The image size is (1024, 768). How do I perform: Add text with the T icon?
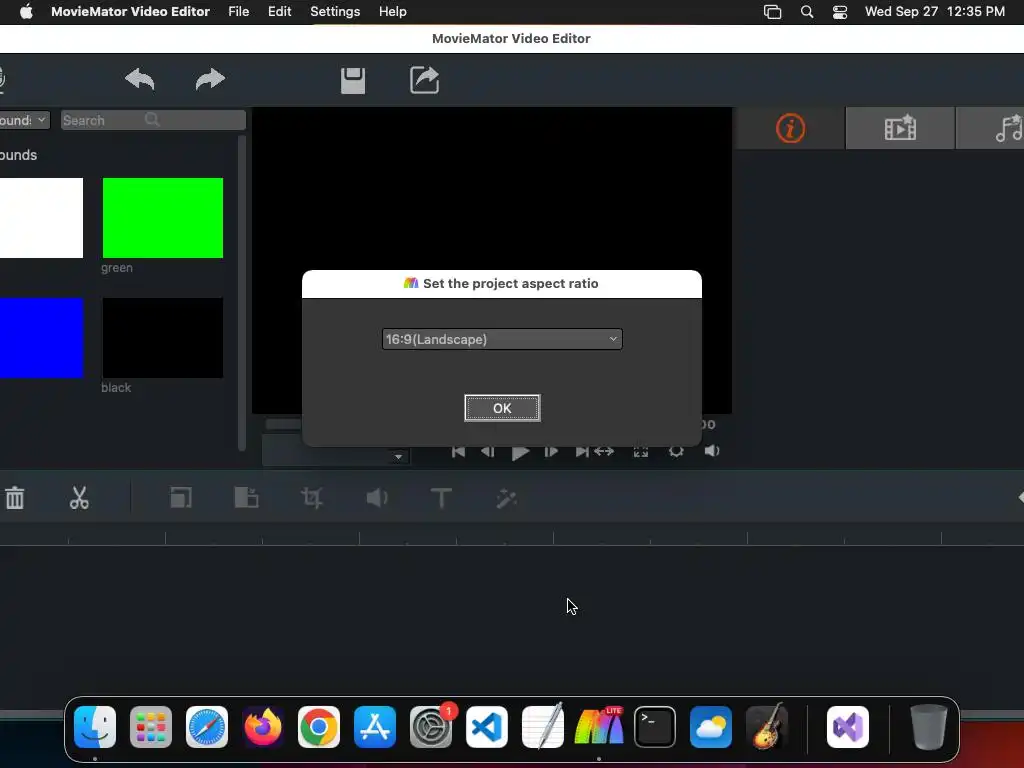441,498
